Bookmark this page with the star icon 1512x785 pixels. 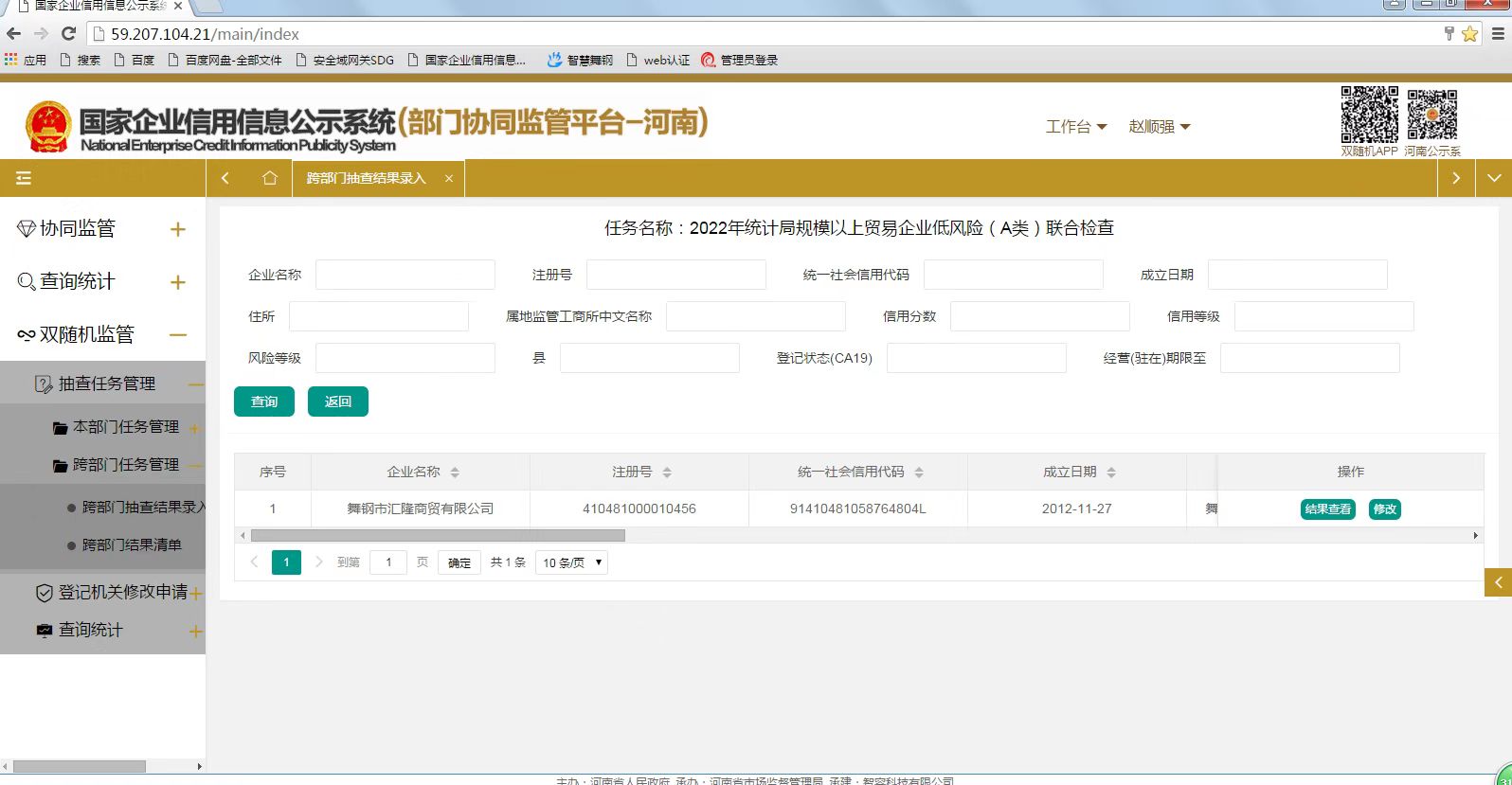pyautogui.click(x=1469, y=34)
